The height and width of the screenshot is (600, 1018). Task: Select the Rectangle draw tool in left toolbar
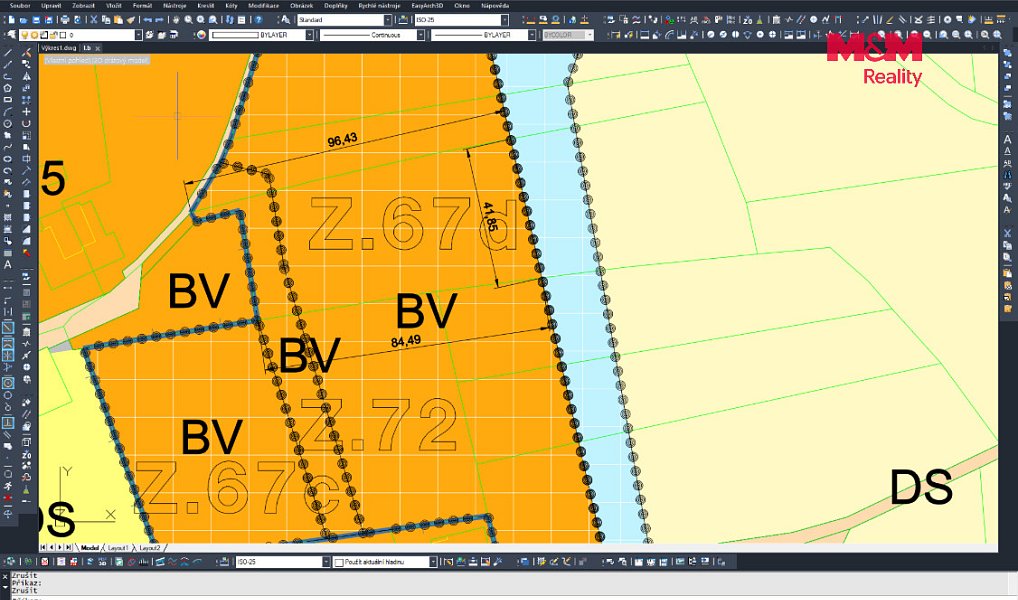pos(8,99)
